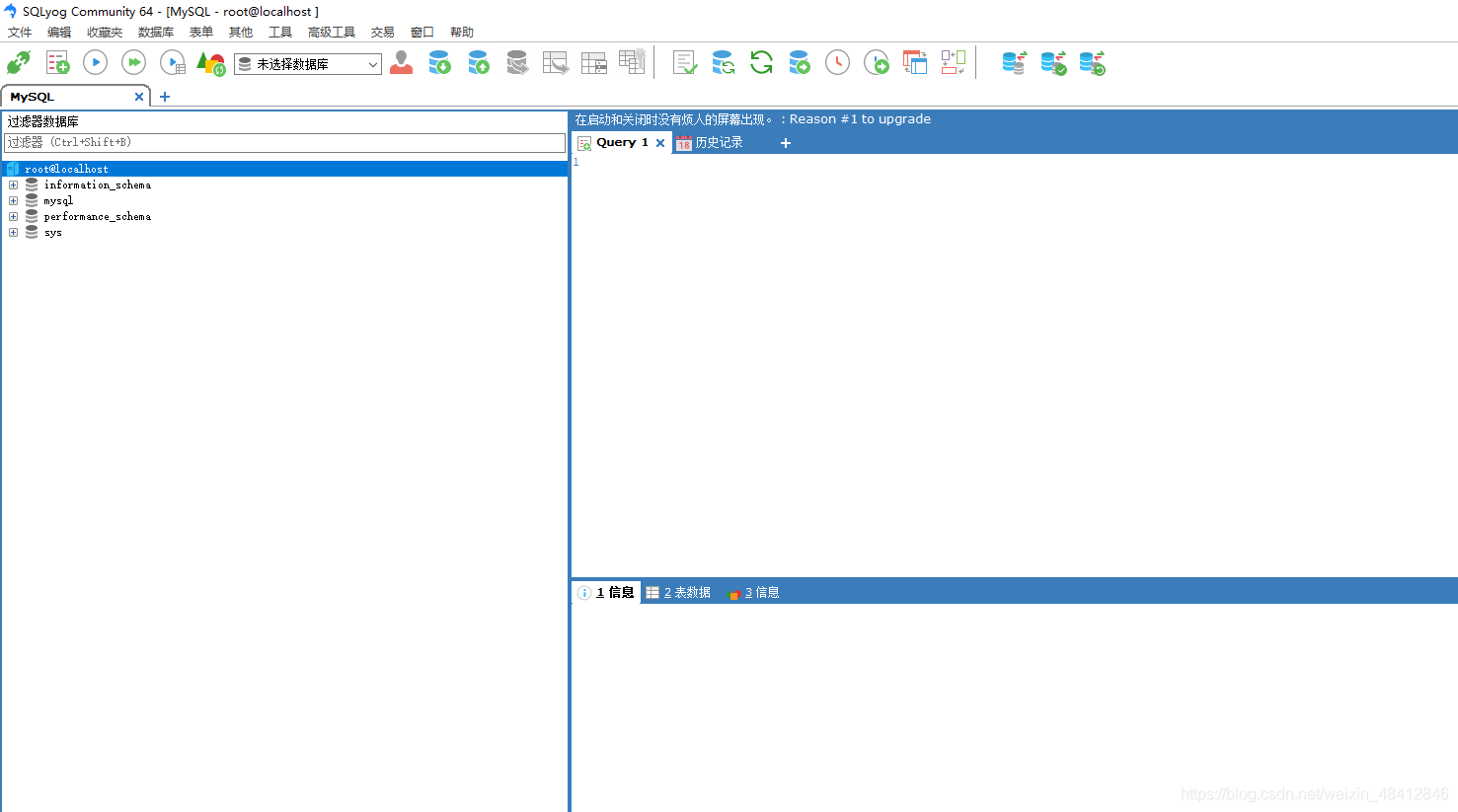The width and height of the screenshot is (1458, 812).
Task: Click the Execute Query play icon
Action: [x=95, y=63]
